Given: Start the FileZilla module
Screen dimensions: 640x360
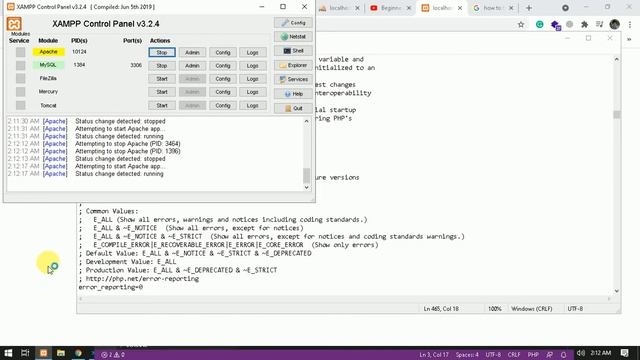Looking at the screenshot, I should [162, 79].
